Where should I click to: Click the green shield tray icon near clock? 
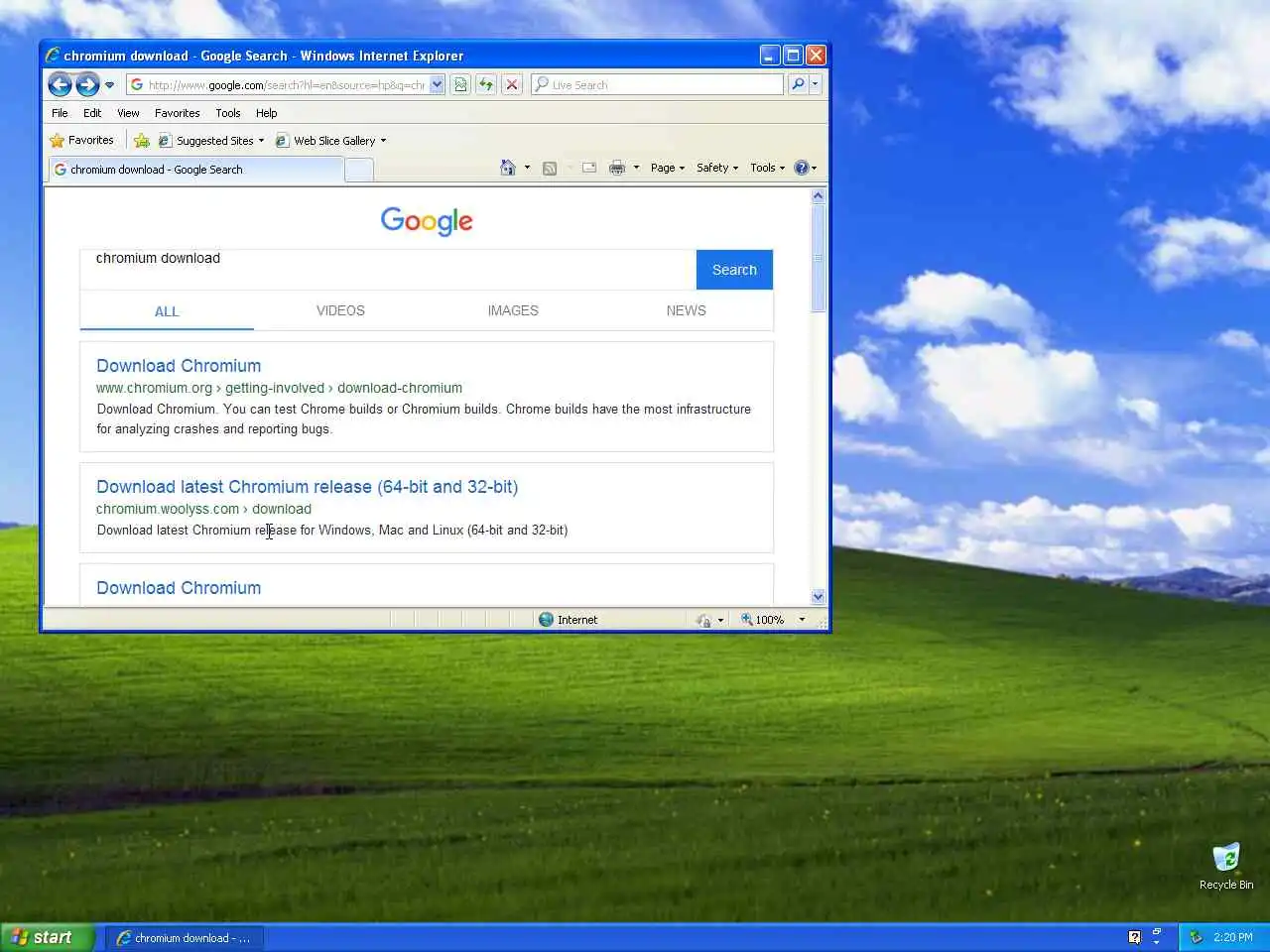1197,937
